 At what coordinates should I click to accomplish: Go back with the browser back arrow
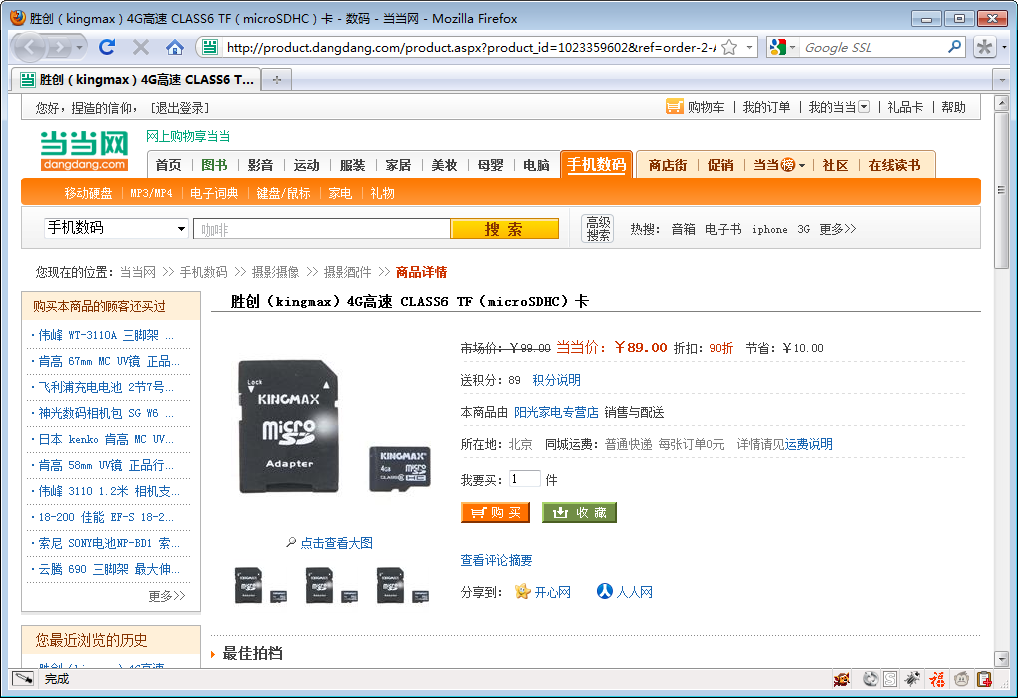[29, 47]
